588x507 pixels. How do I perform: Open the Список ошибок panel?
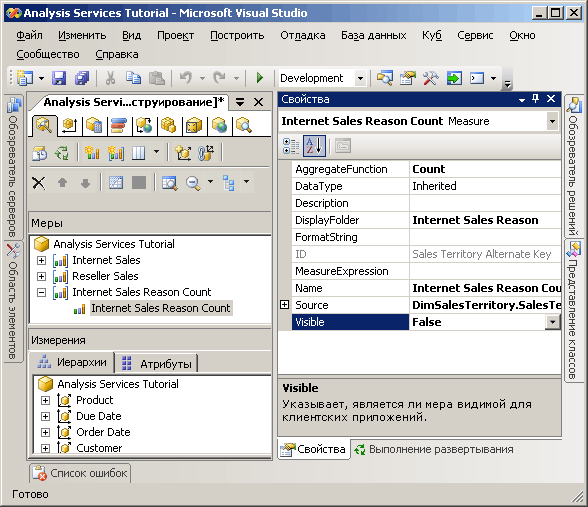[x=81, y=473]
